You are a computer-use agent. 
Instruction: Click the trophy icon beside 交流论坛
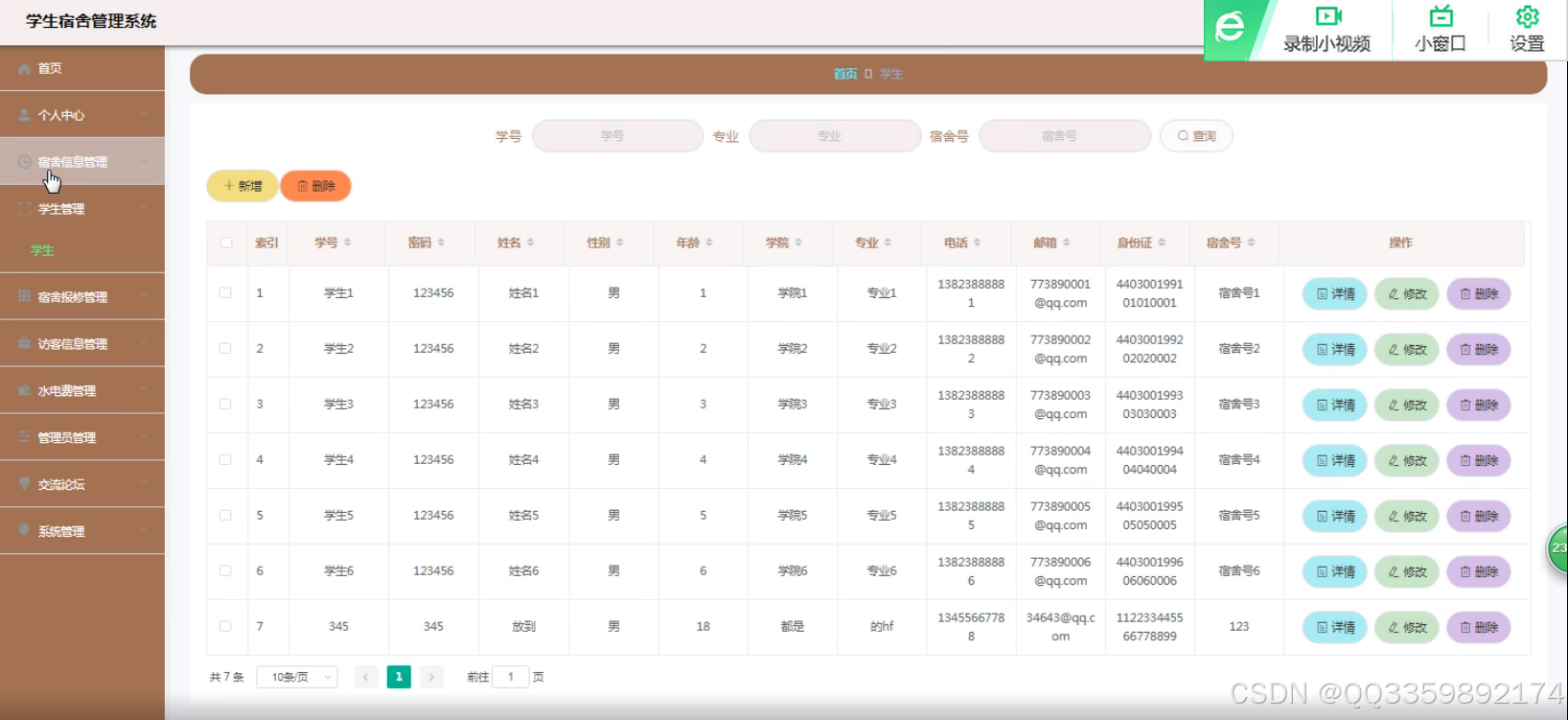point(25,484)
